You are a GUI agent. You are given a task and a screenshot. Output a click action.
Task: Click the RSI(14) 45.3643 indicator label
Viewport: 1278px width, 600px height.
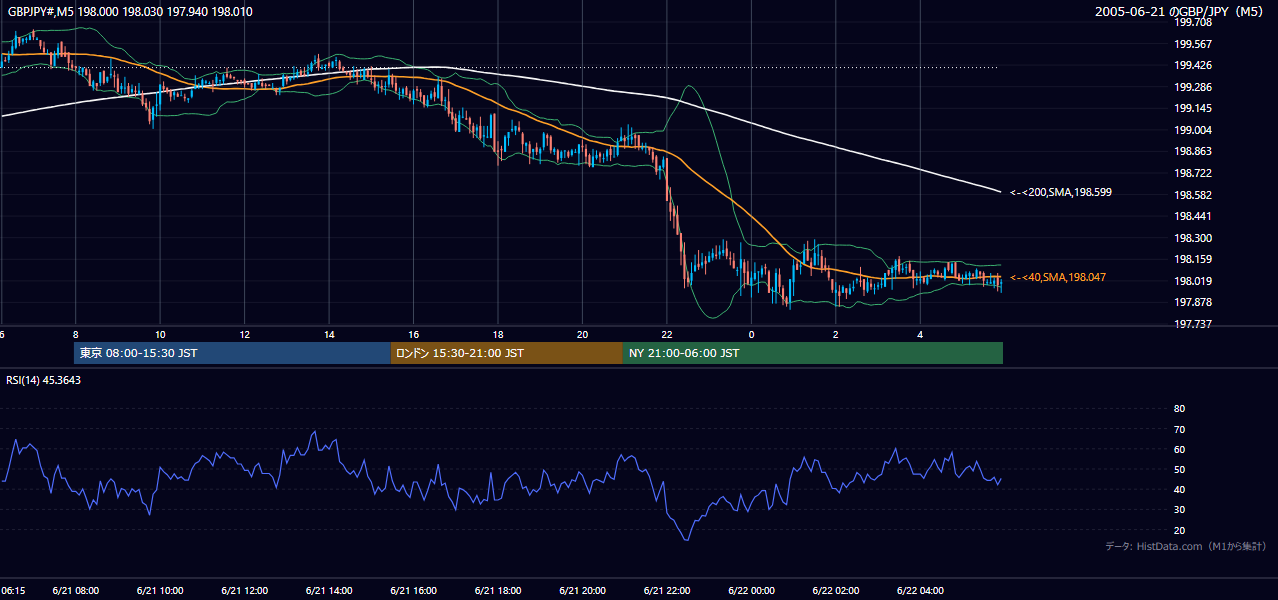[x=43, y=380]
